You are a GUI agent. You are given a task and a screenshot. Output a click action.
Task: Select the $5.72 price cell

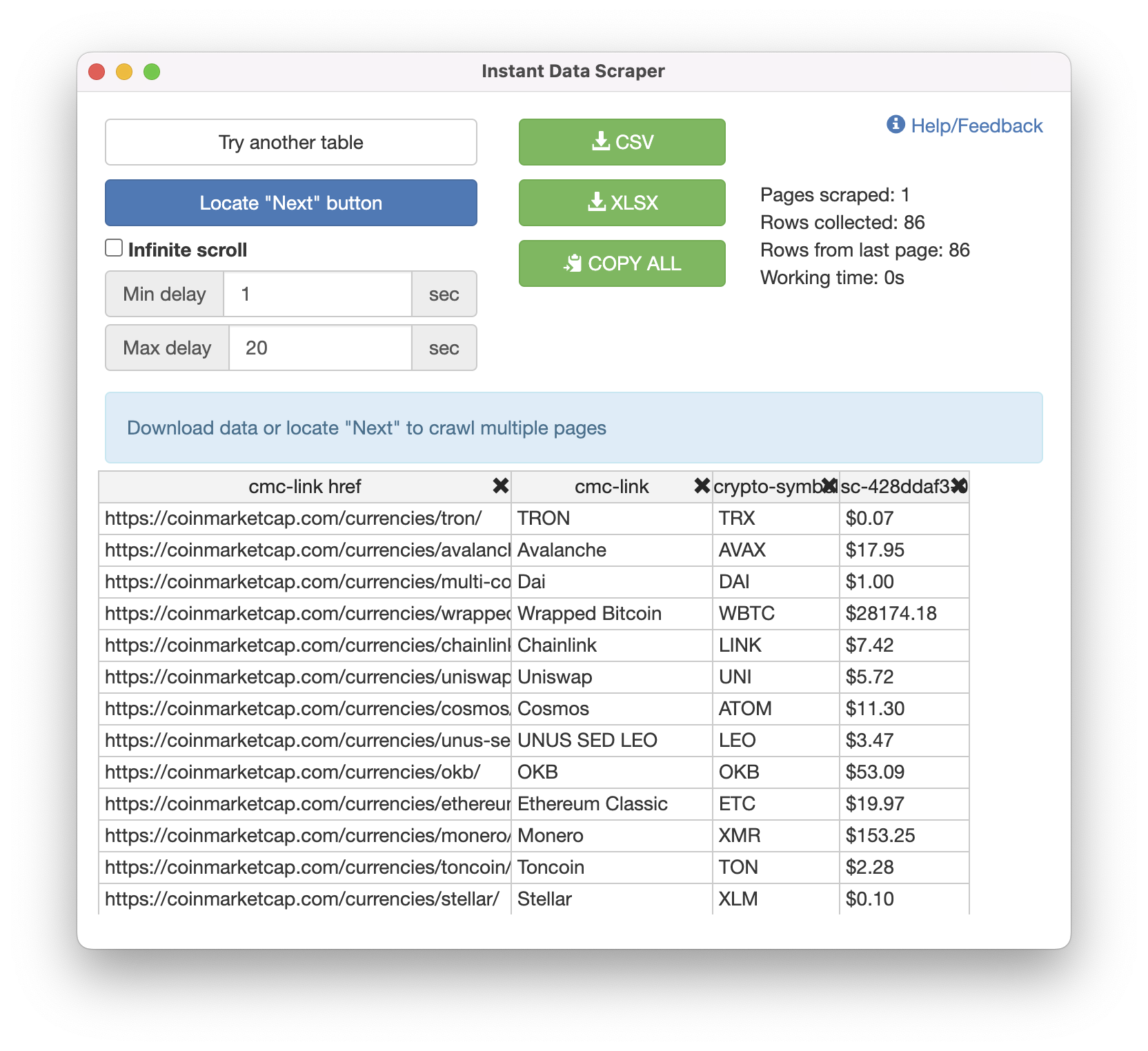[904, 677]
